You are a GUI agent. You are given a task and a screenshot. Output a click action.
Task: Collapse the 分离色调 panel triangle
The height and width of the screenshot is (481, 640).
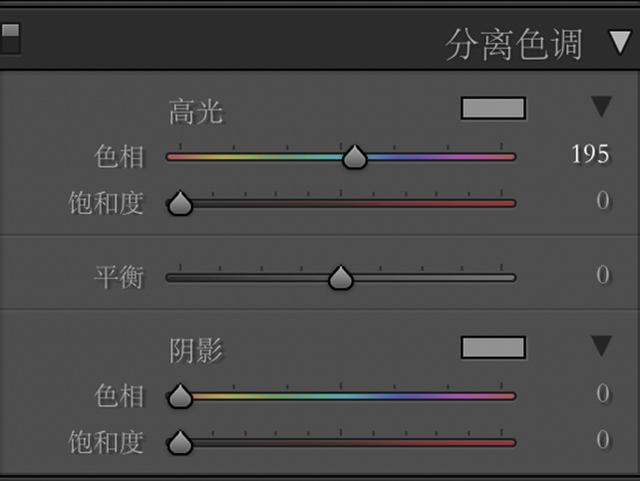click(x=620, y=42)
